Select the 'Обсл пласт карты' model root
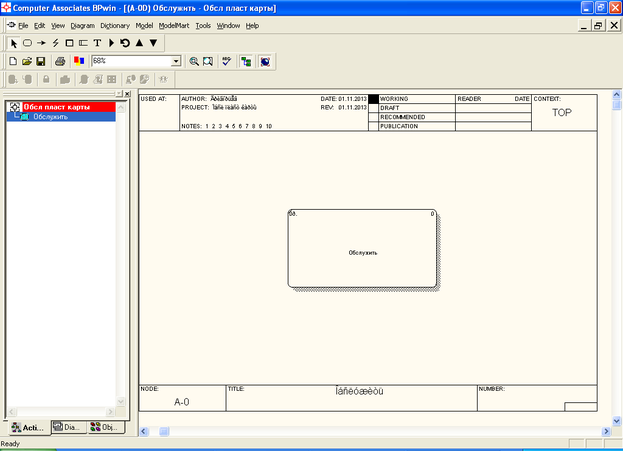The image size is (623, 451). tap(56, 107)
